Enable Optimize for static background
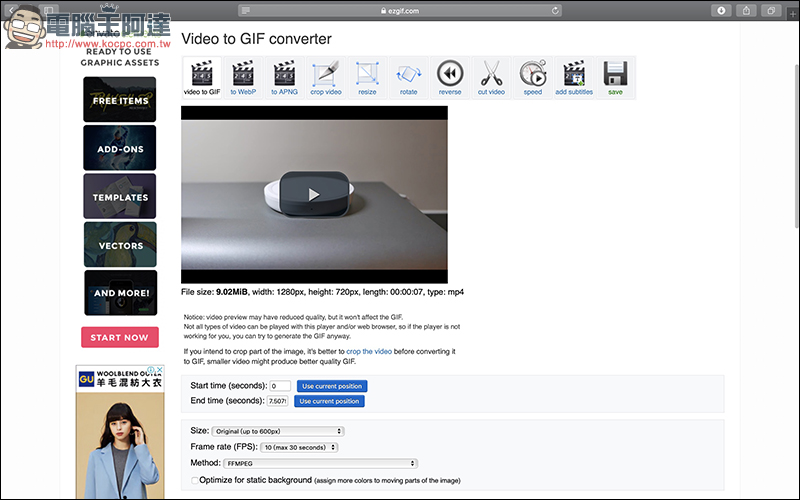 [194, 480]
